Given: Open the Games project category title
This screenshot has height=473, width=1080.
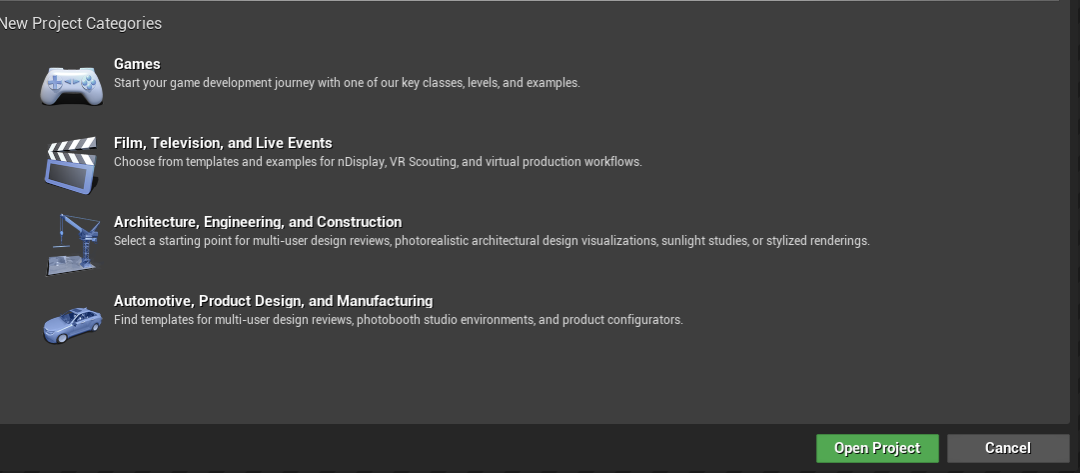Looking at the screenshot, I should click(x=137, y=64).
